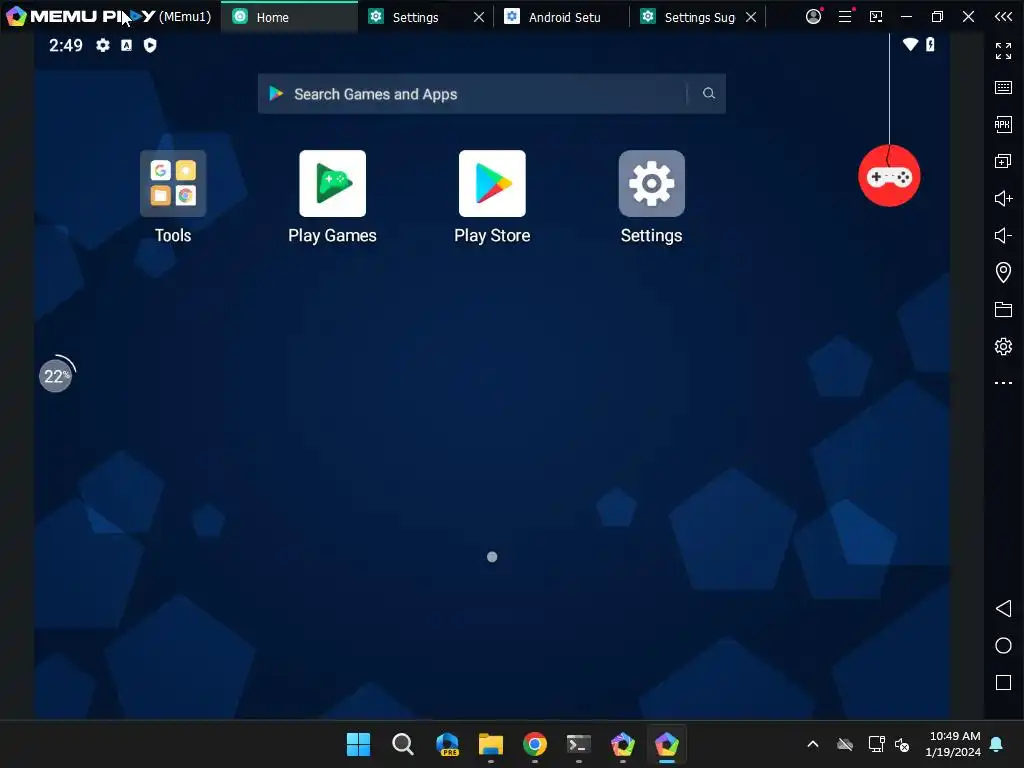Open the GPS location tool
Screen dimensions: 1024x768
pos(1003,272)
